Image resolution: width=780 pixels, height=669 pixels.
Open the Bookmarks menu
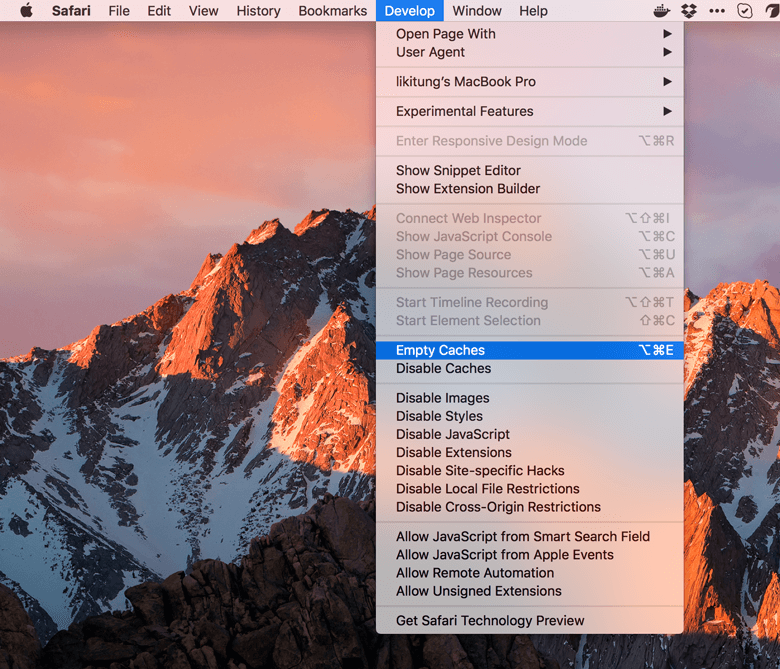point(332,10)
